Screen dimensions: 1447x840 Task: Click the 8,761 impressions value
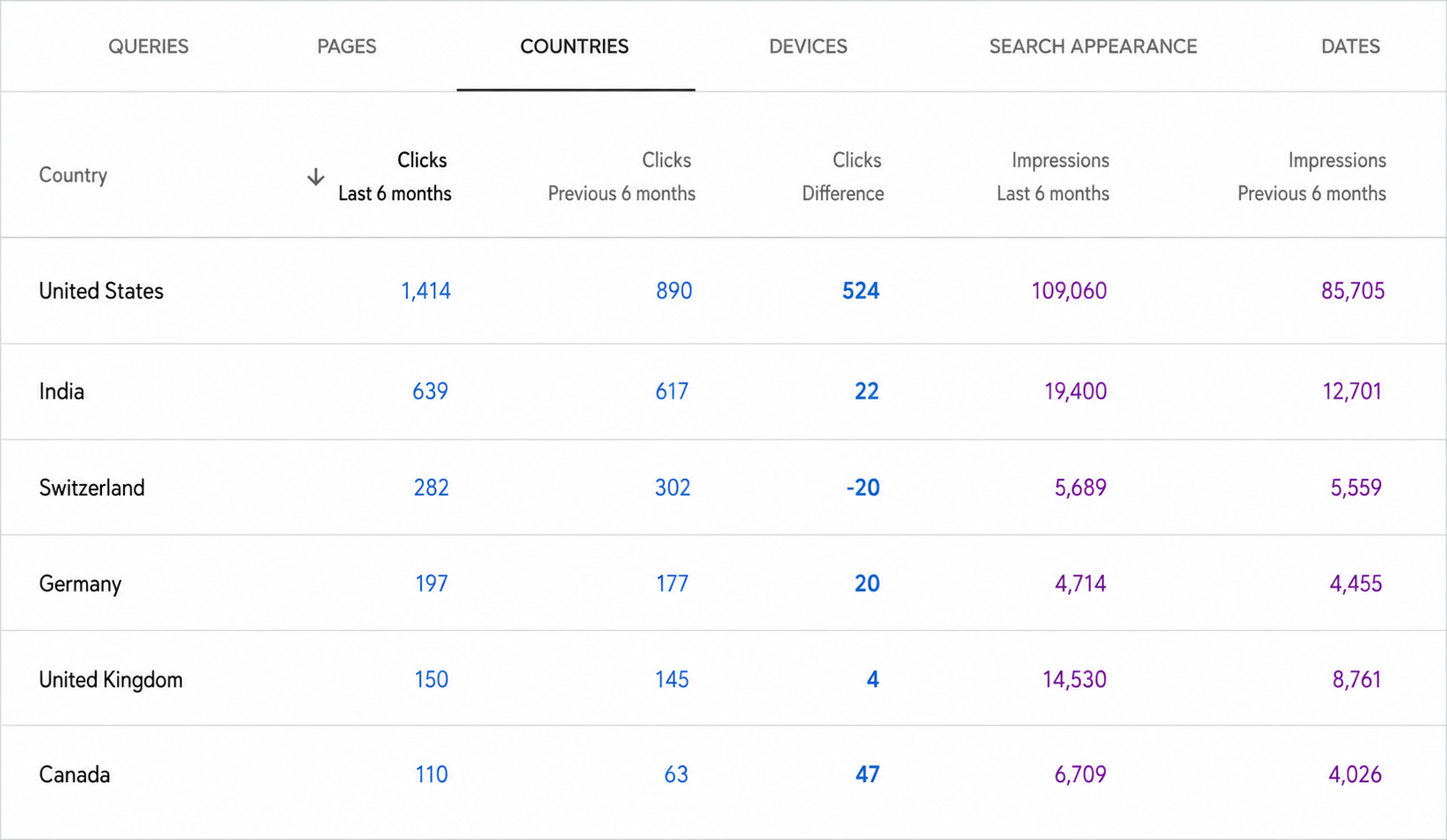[1357, 679]
